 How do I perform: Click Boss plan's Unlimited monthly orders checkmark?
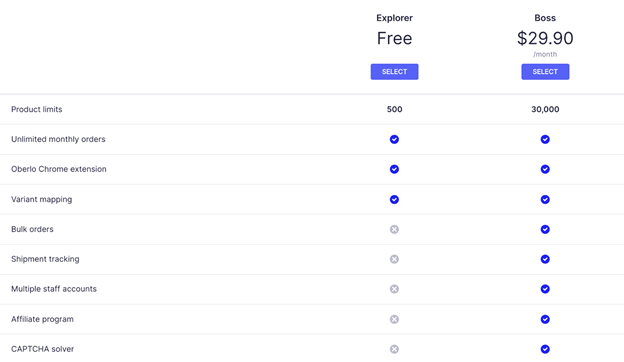545,139
